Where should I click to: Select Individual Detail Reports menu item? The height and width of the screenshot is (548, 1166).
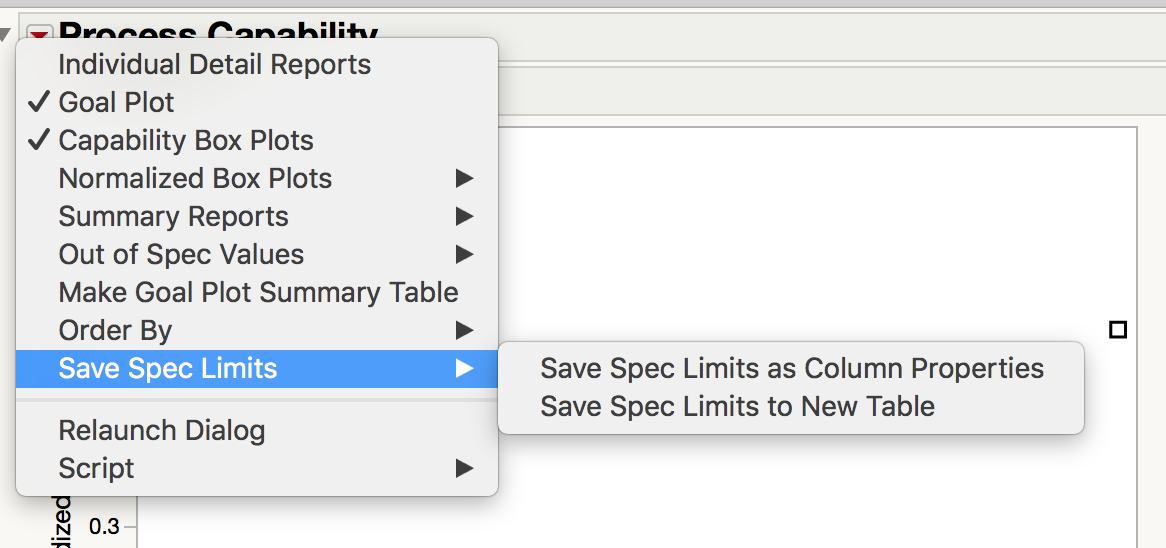214,65
